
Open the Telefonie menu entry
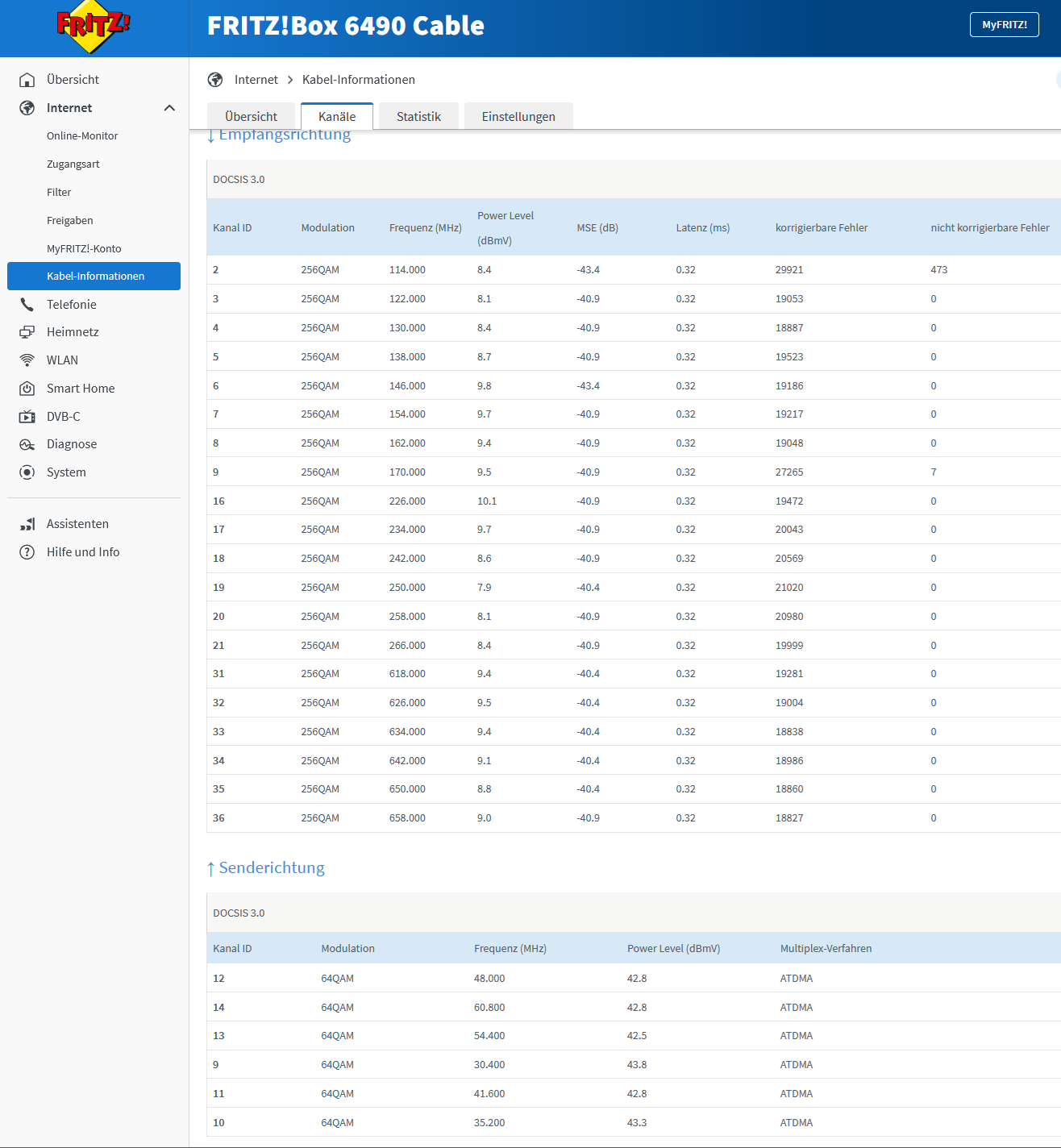[x=72, y=305]
